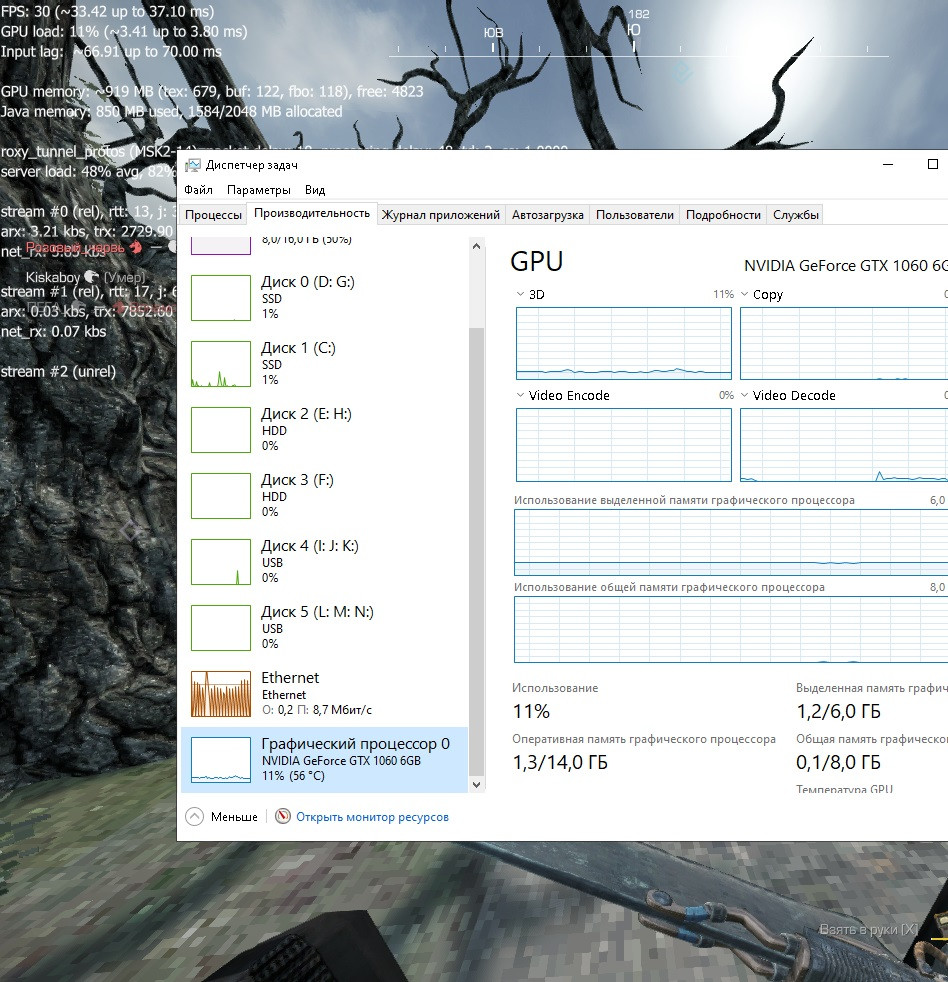Open the Службы tab

point(796,215)
